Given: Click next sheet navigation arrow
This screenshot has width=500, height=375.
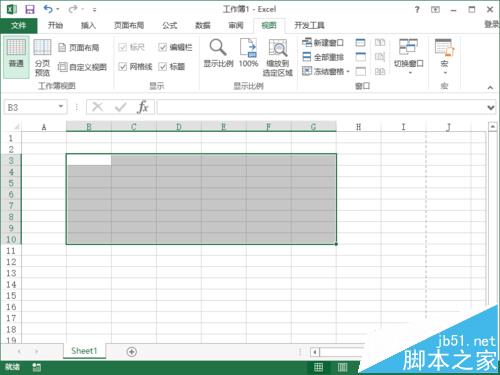Looking at the screenshot, I should (36, 351).
